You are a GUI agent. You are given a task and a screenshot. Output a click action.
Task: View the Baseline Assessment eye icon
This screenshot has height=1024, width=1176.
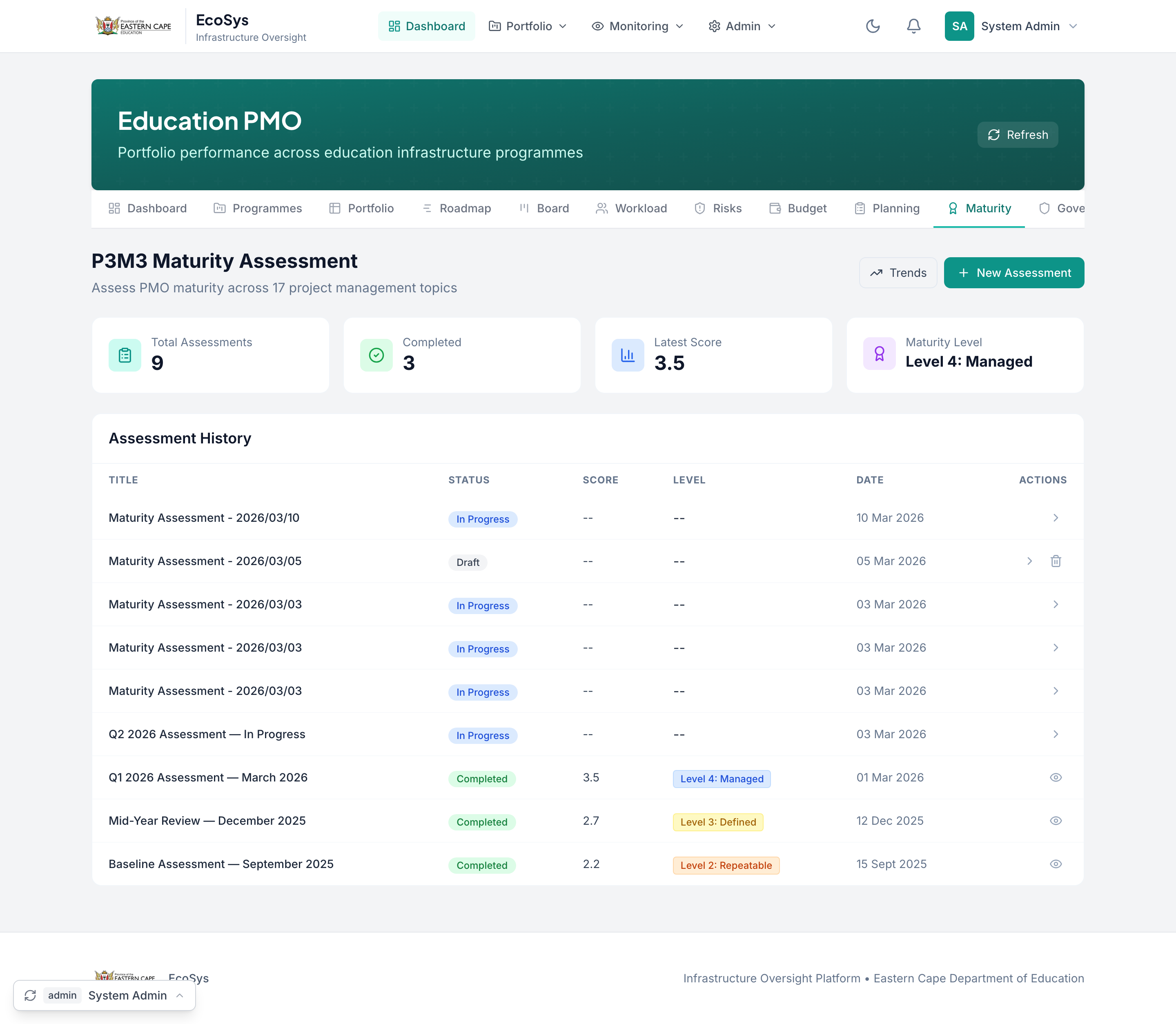pos(1056,864)
